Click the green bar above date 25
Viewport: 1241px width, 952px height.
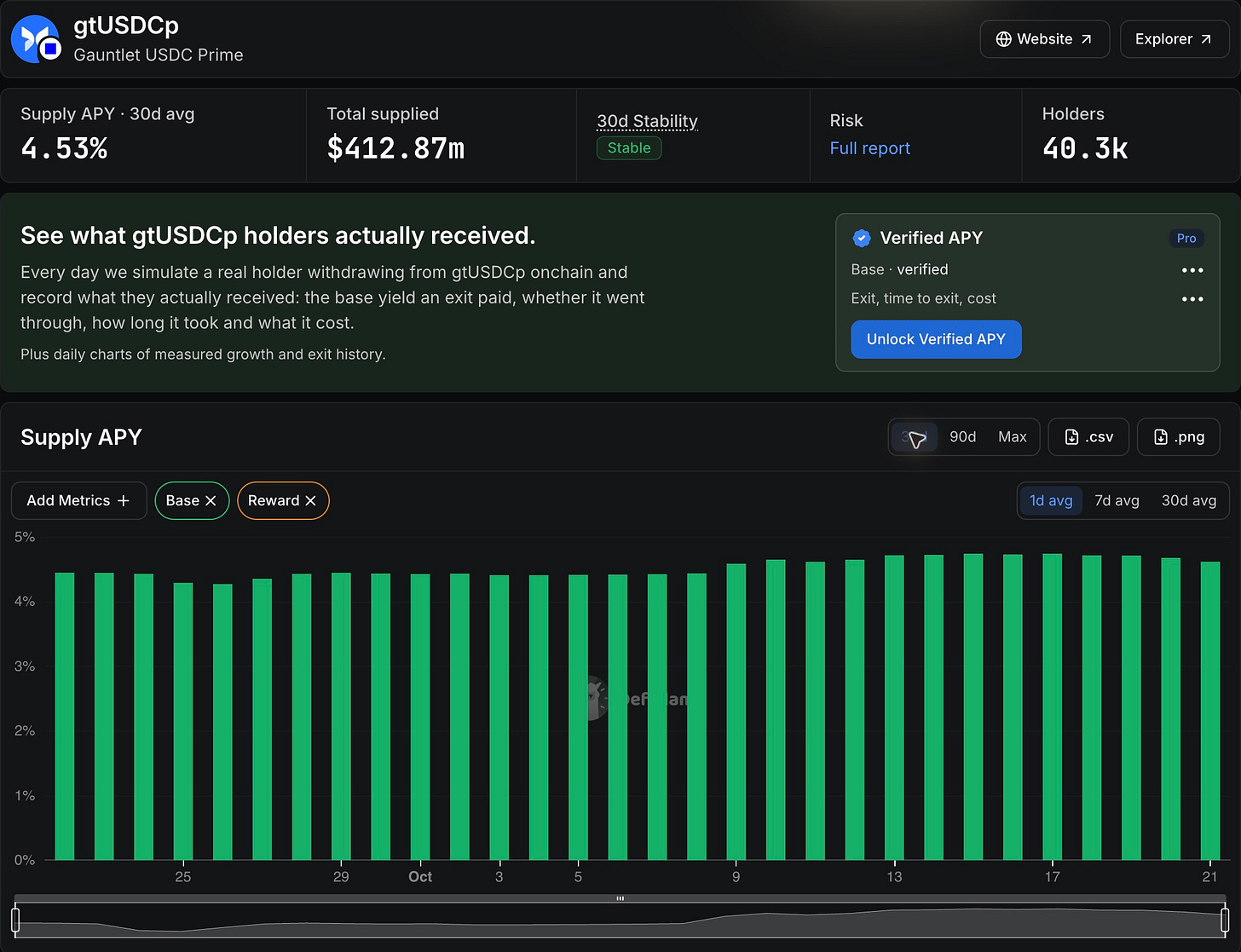tap(183, 721)
